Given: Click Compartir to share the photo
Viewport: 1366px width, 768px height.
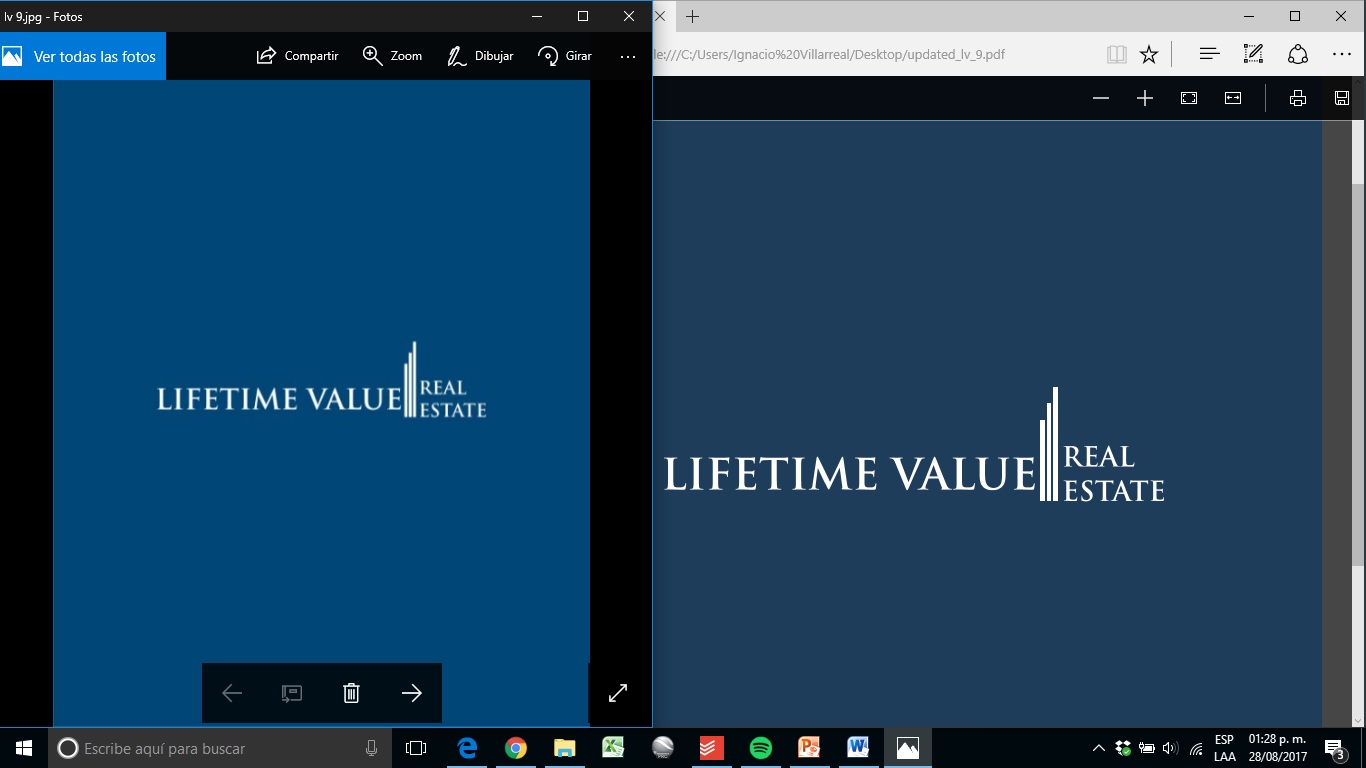Looking at the screenshot, I should point(297,56).
